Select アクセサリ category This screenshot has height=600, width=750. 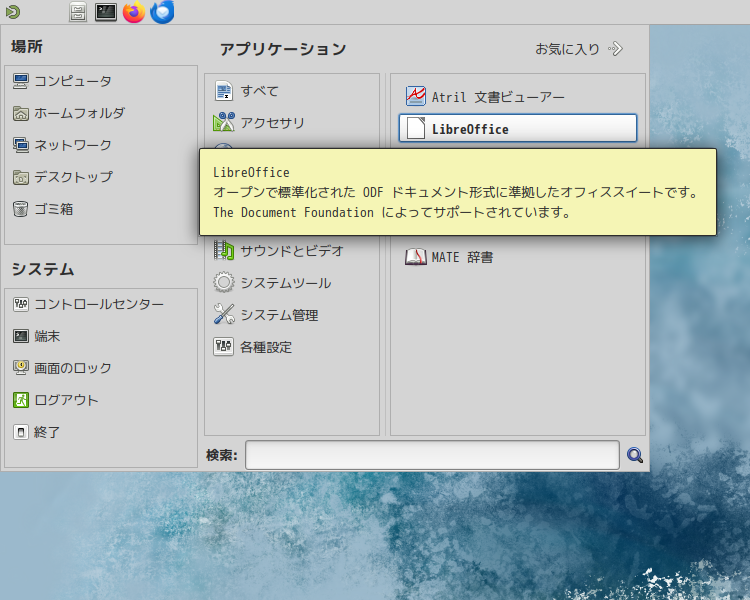coord(259,122)
